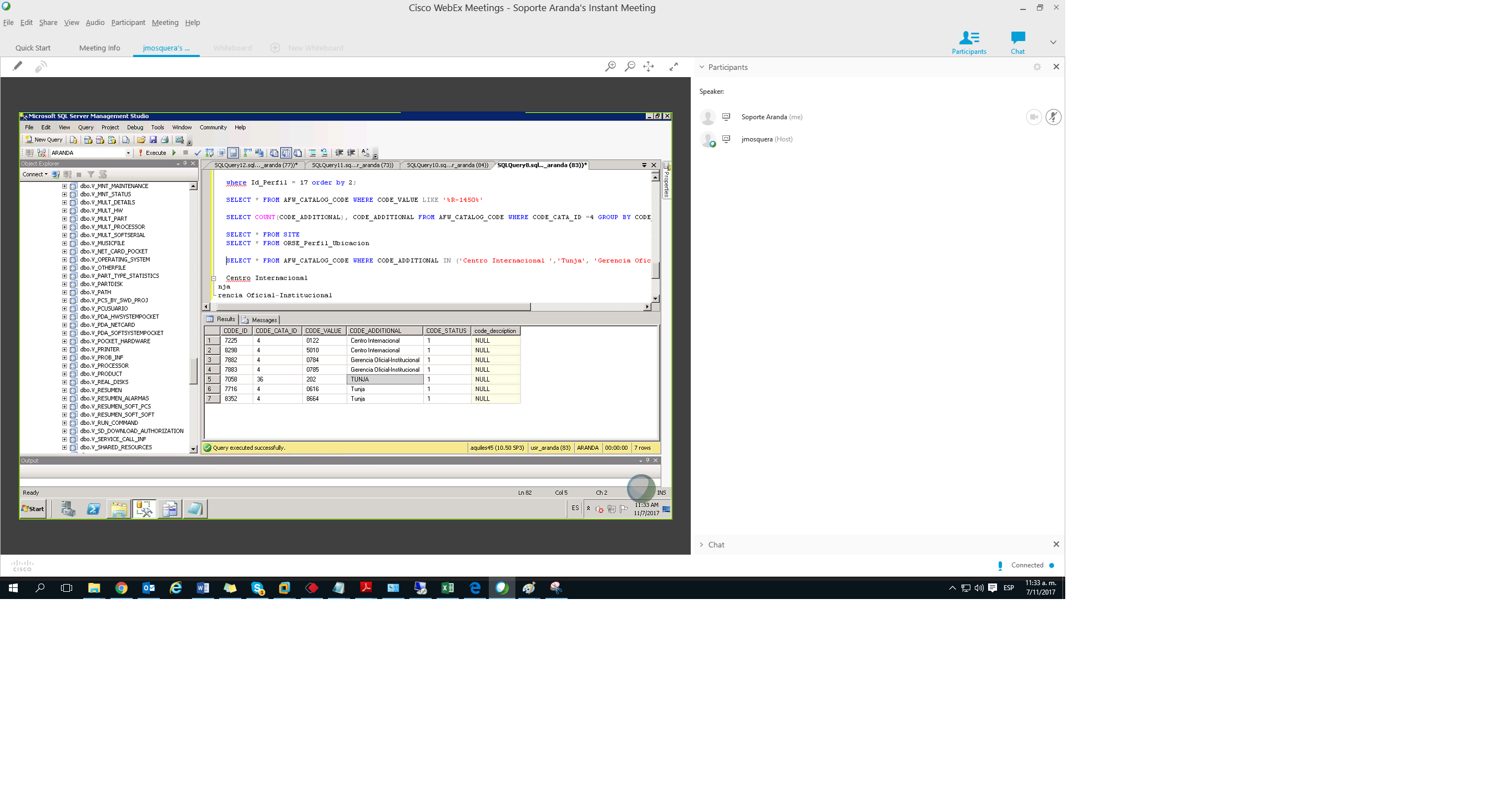This screenshot has height=812, width=1498.
Task: Open the Participants panel icon in header
Action: (x=969, y=43)
